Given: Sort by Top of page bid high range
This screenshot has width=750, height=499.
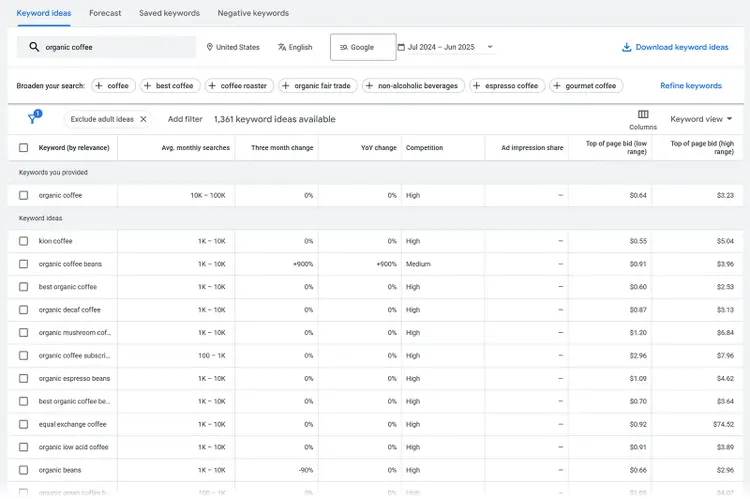Looking at the screenshot, I should coord(702,147).
